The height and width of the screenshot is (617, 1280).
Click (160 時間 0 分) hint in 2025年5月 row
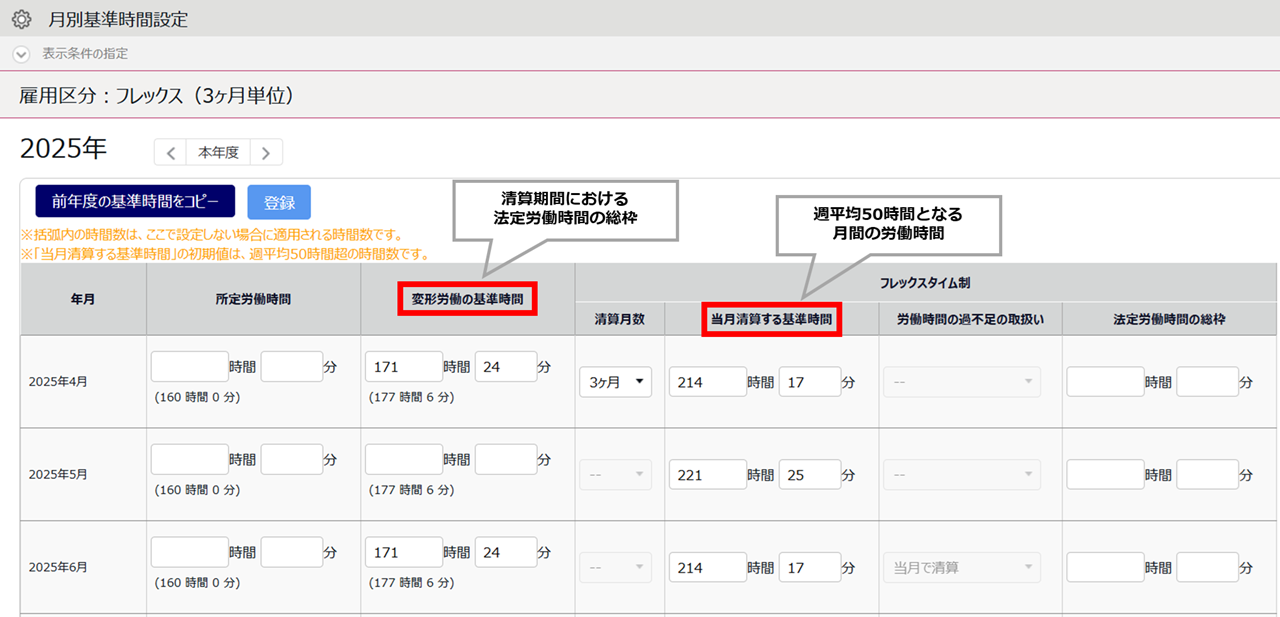[197, 490]
